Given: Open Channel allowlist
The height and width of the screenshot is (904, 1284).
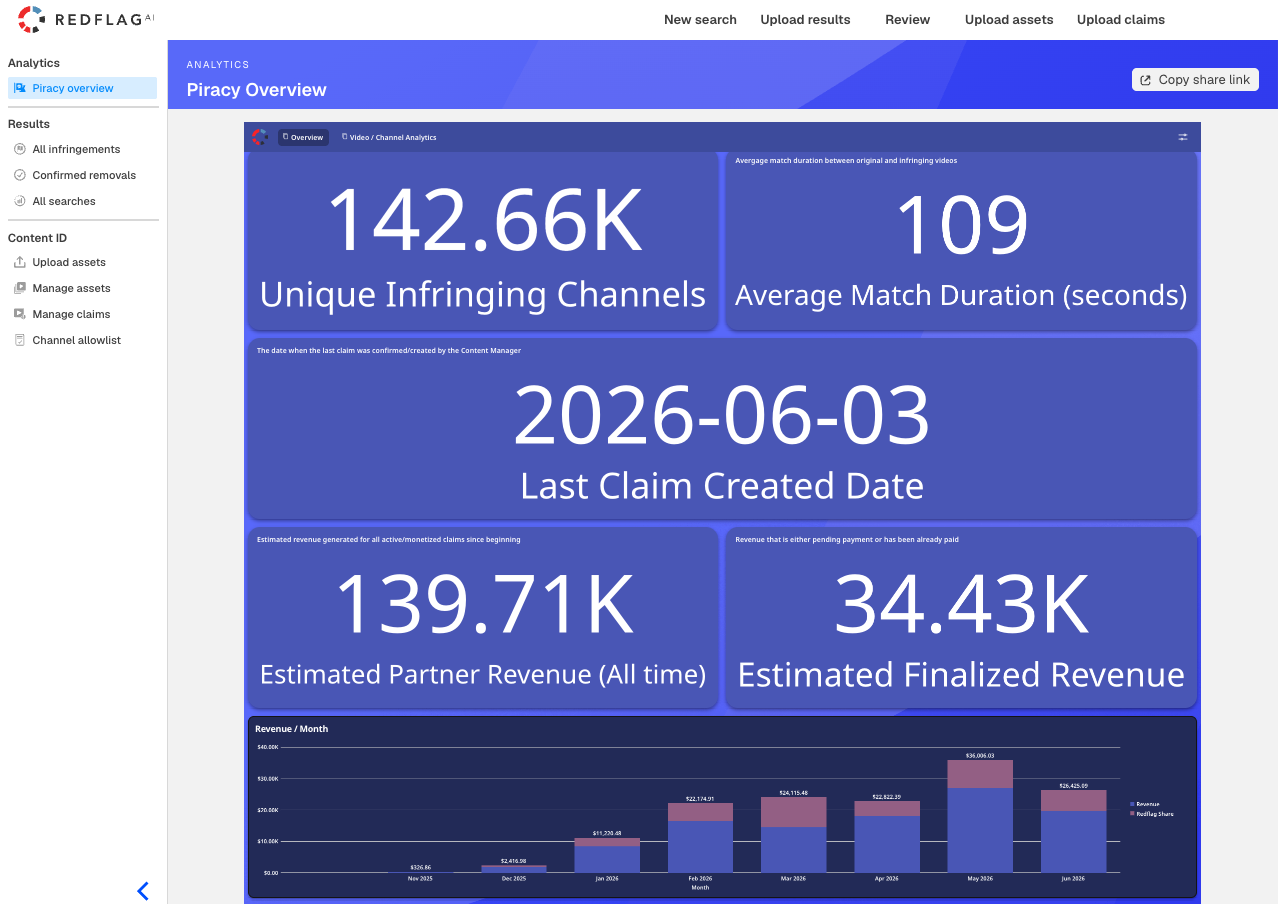Looking at the screenshot, I should click(x=76, y=340).
